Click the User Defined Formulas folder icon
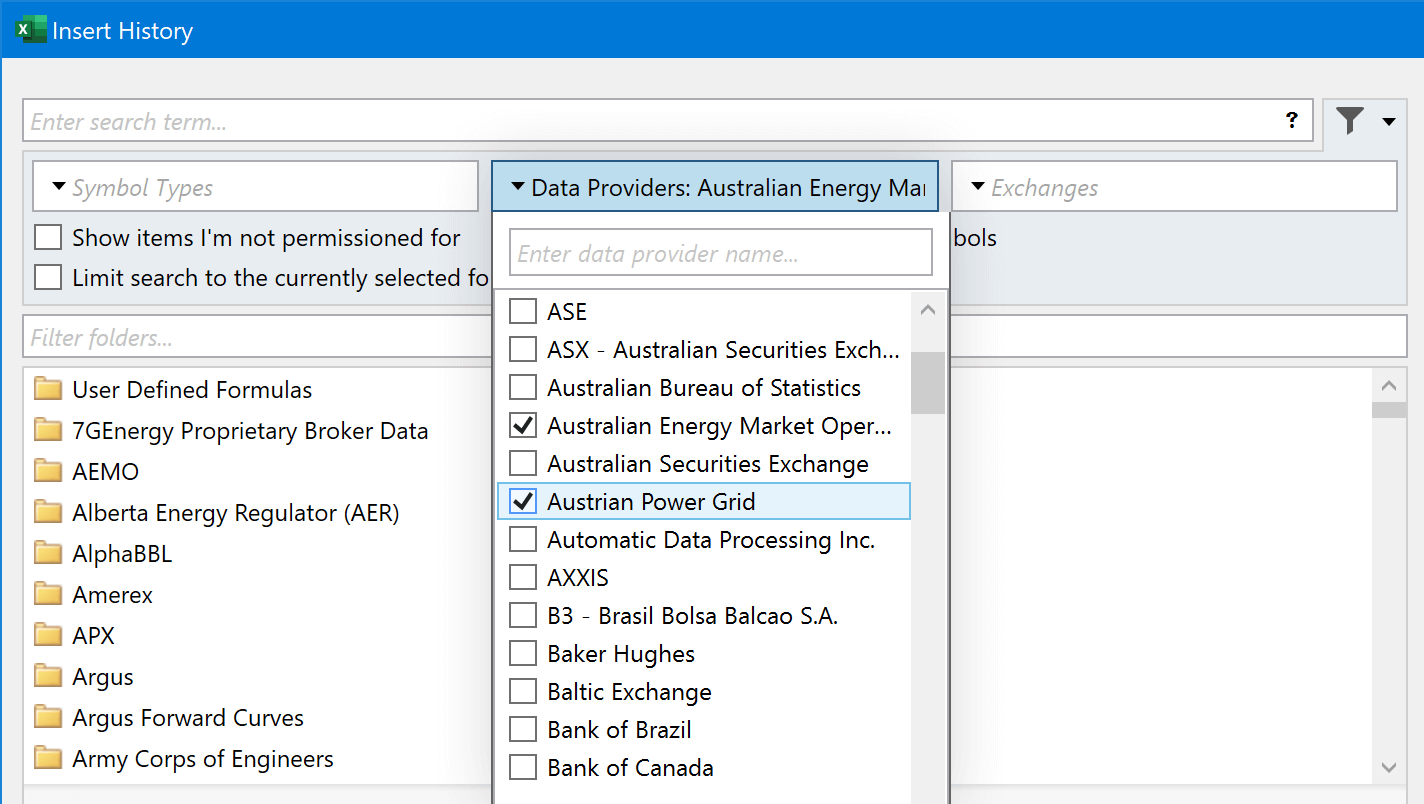1424x804 pixels. [48, 389]
